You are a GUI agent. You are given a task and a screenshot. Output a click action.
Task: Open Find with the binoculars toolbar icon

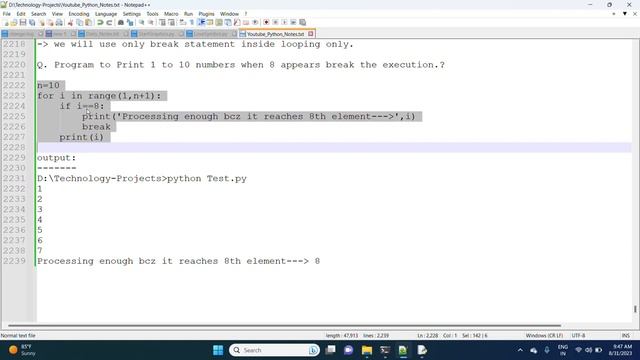point(121,22)
